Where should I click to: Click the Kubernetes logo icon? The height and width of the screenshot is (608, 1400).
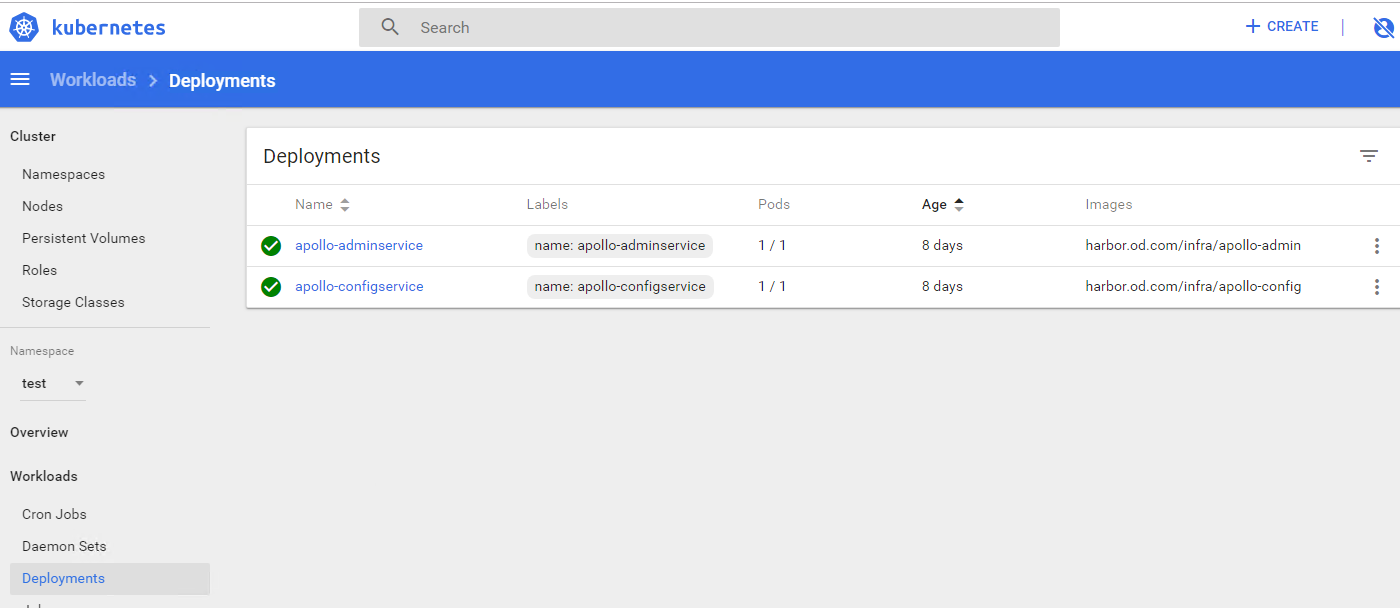[x=24, y=28]
